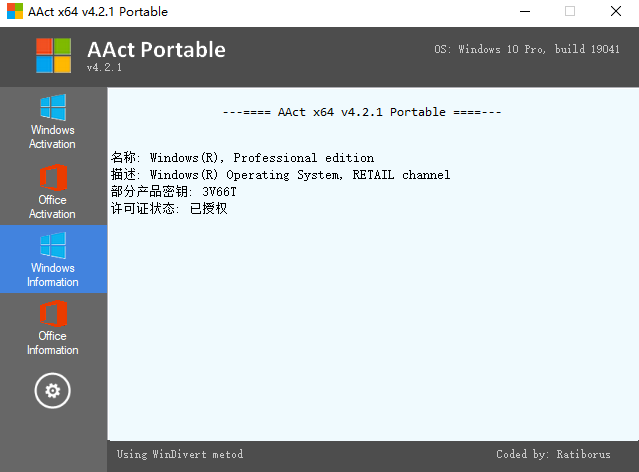The image size is (639, 472).
Task: Open Office Information via its orange icon
Action: pos(52,313)
